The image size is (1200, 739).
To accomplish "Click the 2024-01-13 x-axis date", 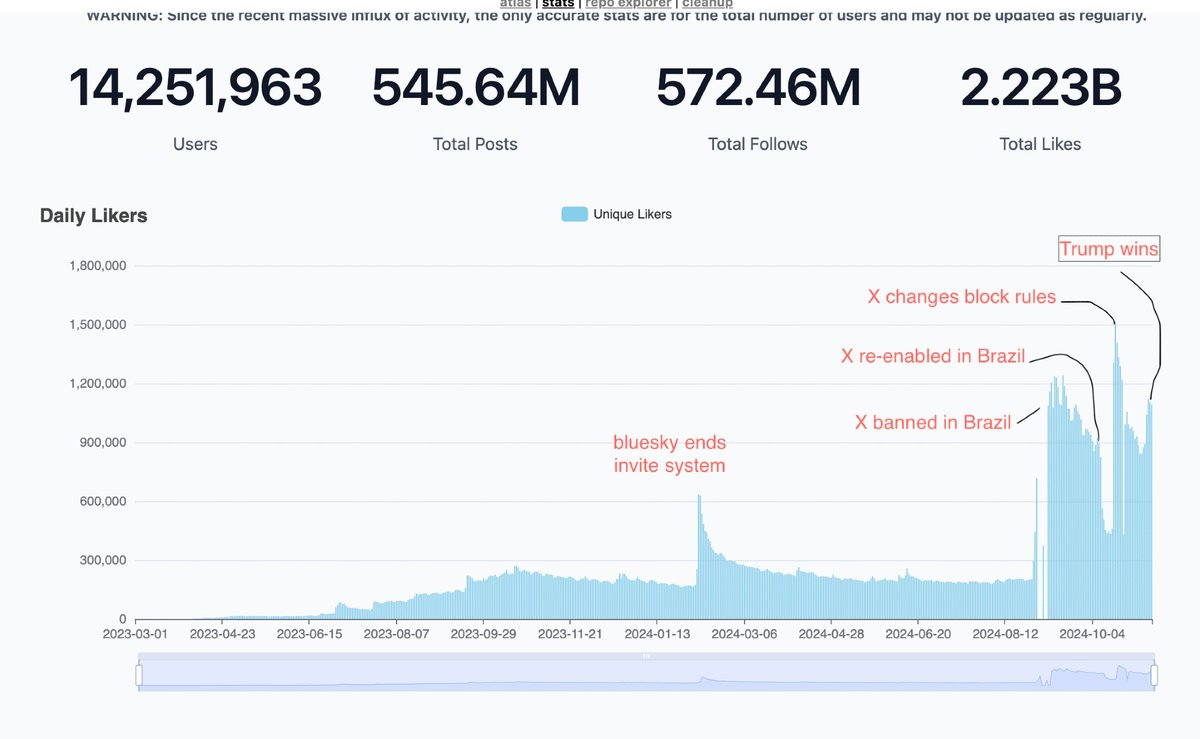I will click(x=657, y=633).
